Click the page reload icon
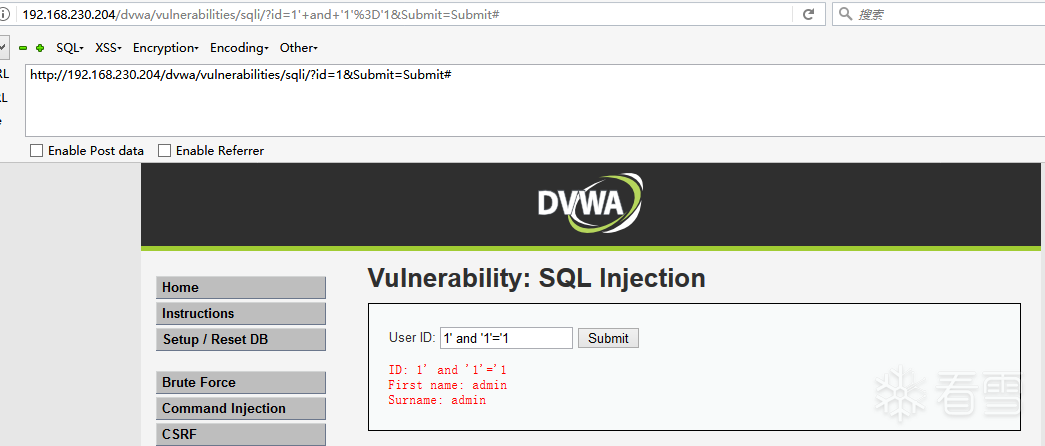1045x446 pixels. pos(807,14)
